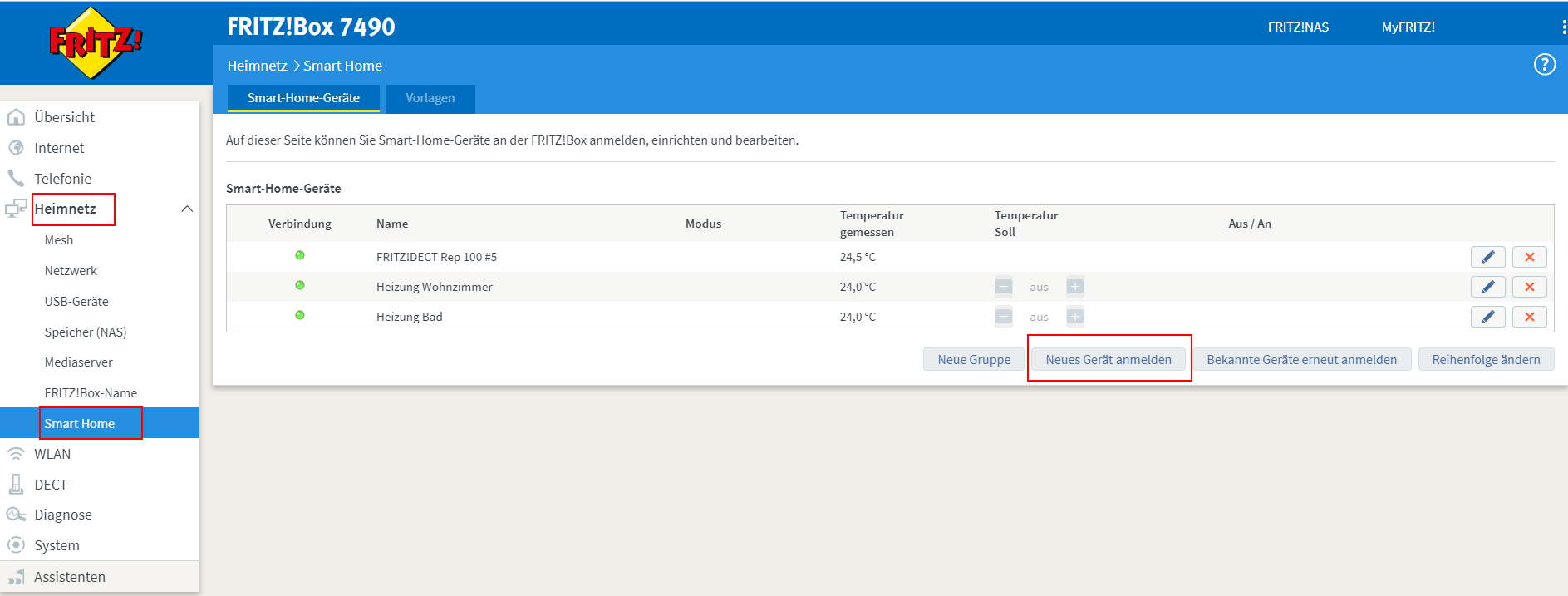The height and width of the screenshot is (596, 1568).
Task: Delete Heizung Bad with red X
Action: pyautogui.click(x=1529, y=317)
